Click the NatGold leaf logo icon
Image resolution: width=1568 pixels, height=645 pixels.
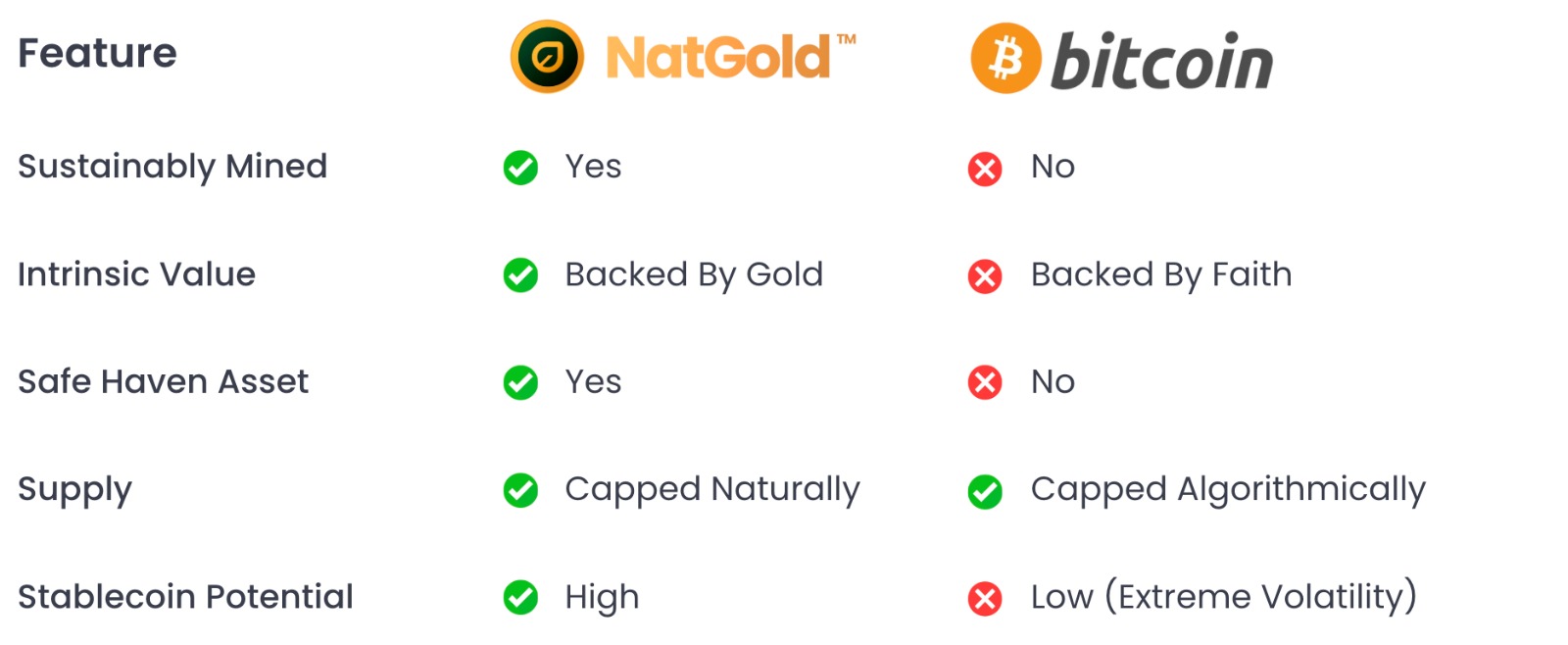pos(547,57)
